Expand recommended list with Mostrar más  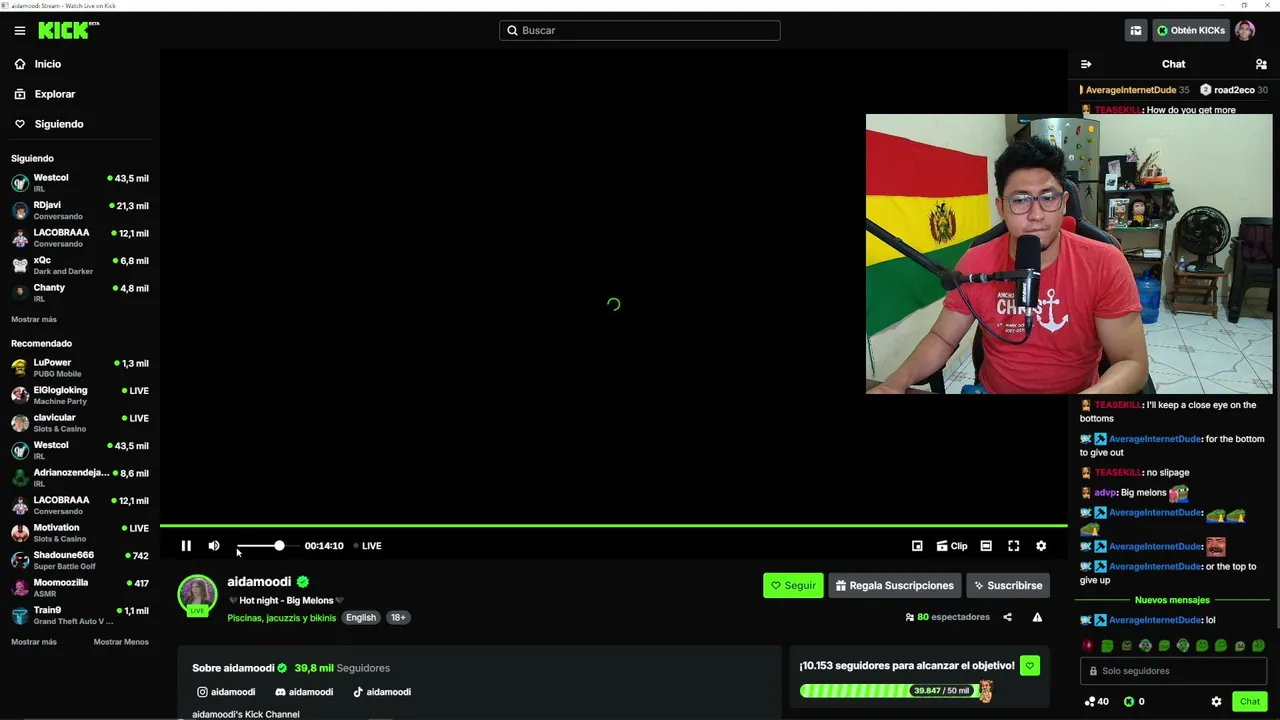pyautogui.click(x=34, y=642)
